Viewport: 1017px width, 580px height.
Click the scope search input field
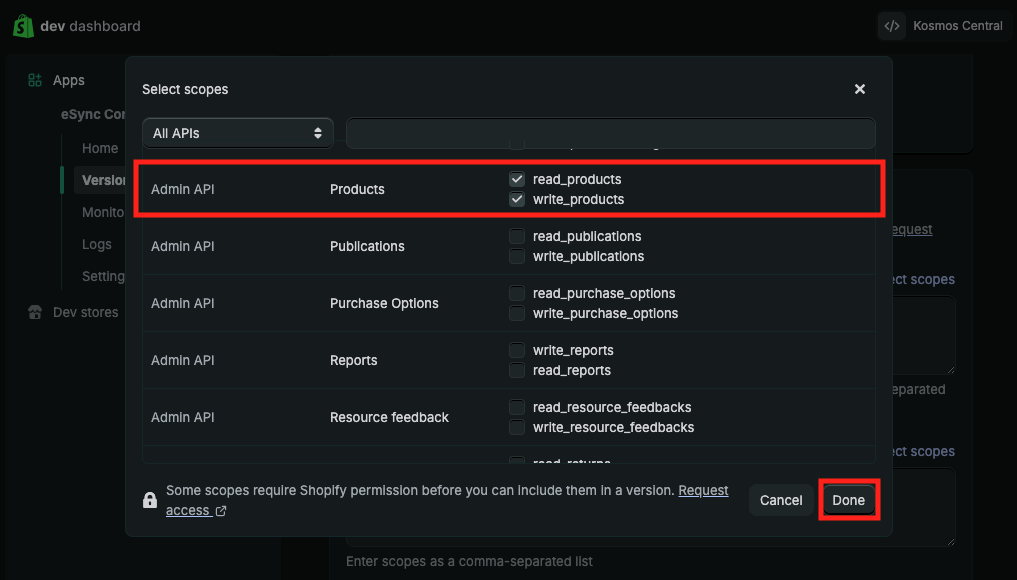[610, 133]
